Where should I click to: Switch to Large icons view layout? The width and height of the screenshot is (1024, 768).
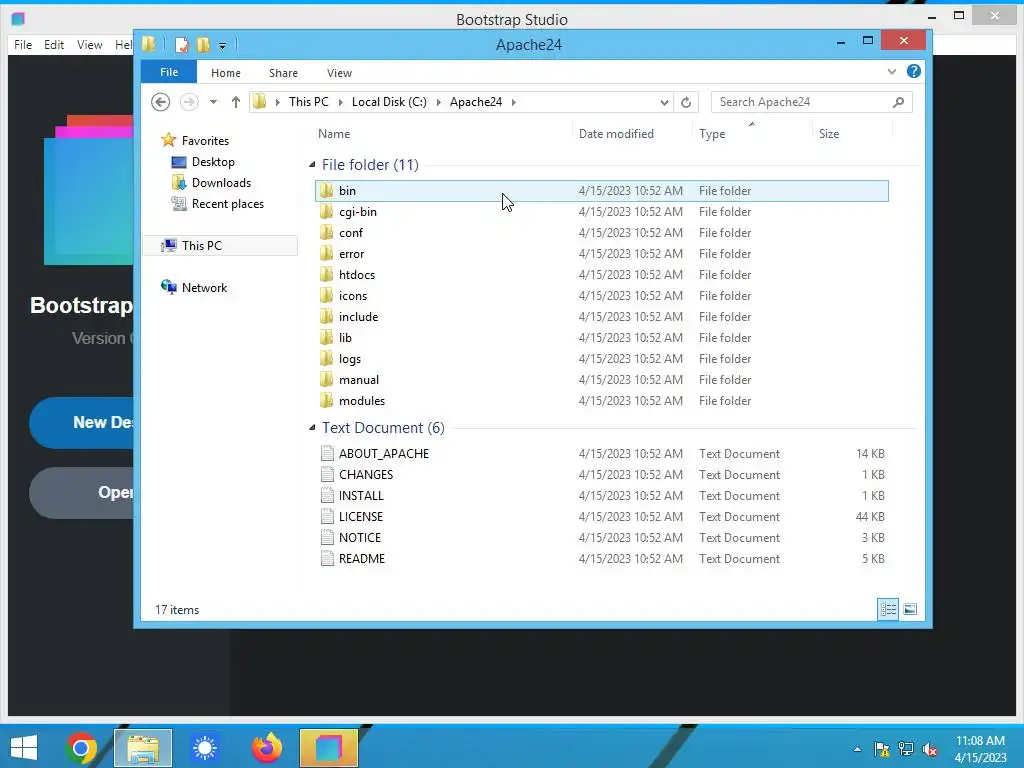(910, 609)
